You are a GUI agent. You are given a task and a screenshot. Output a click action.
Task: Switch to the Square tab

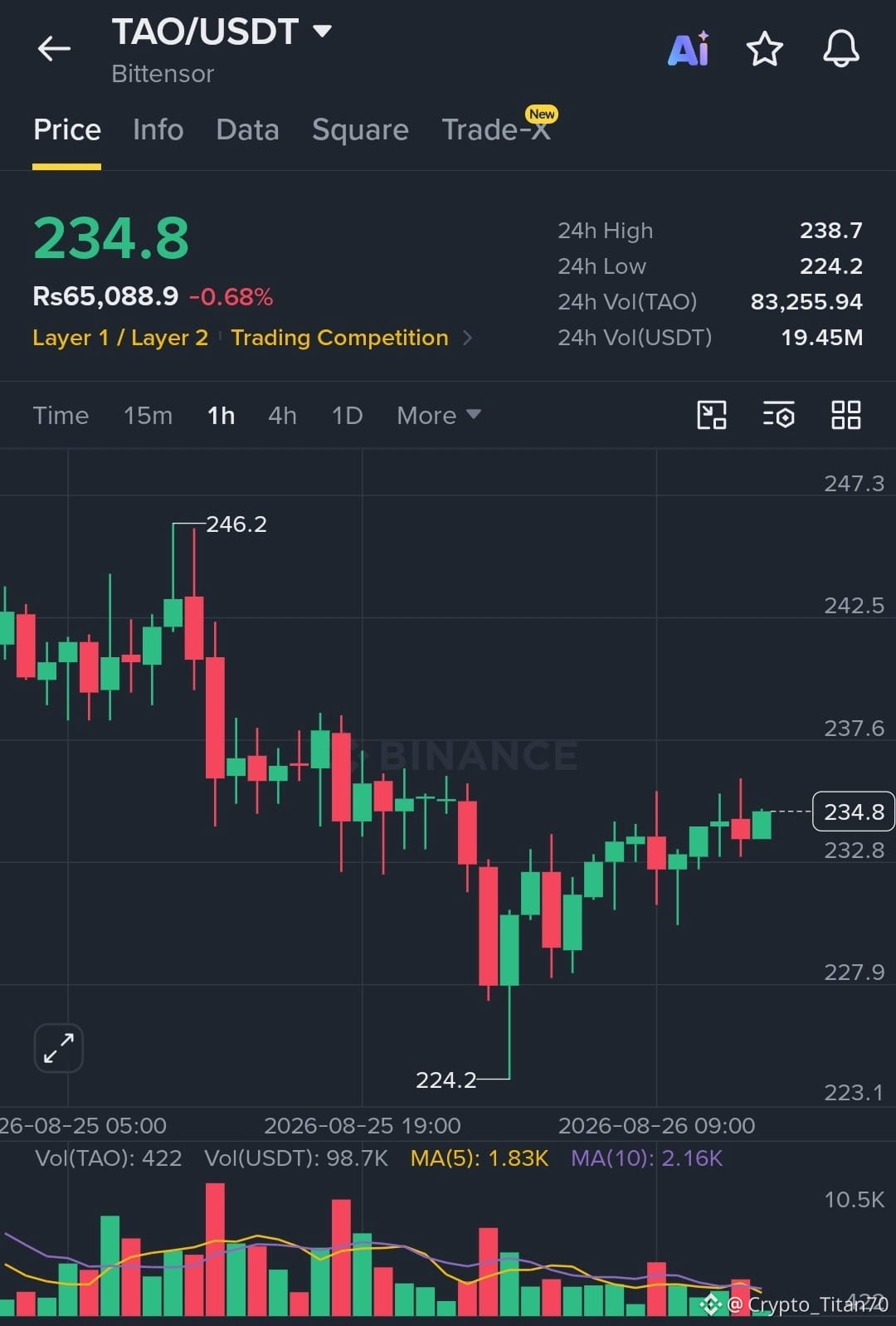(x=360, y=130)
